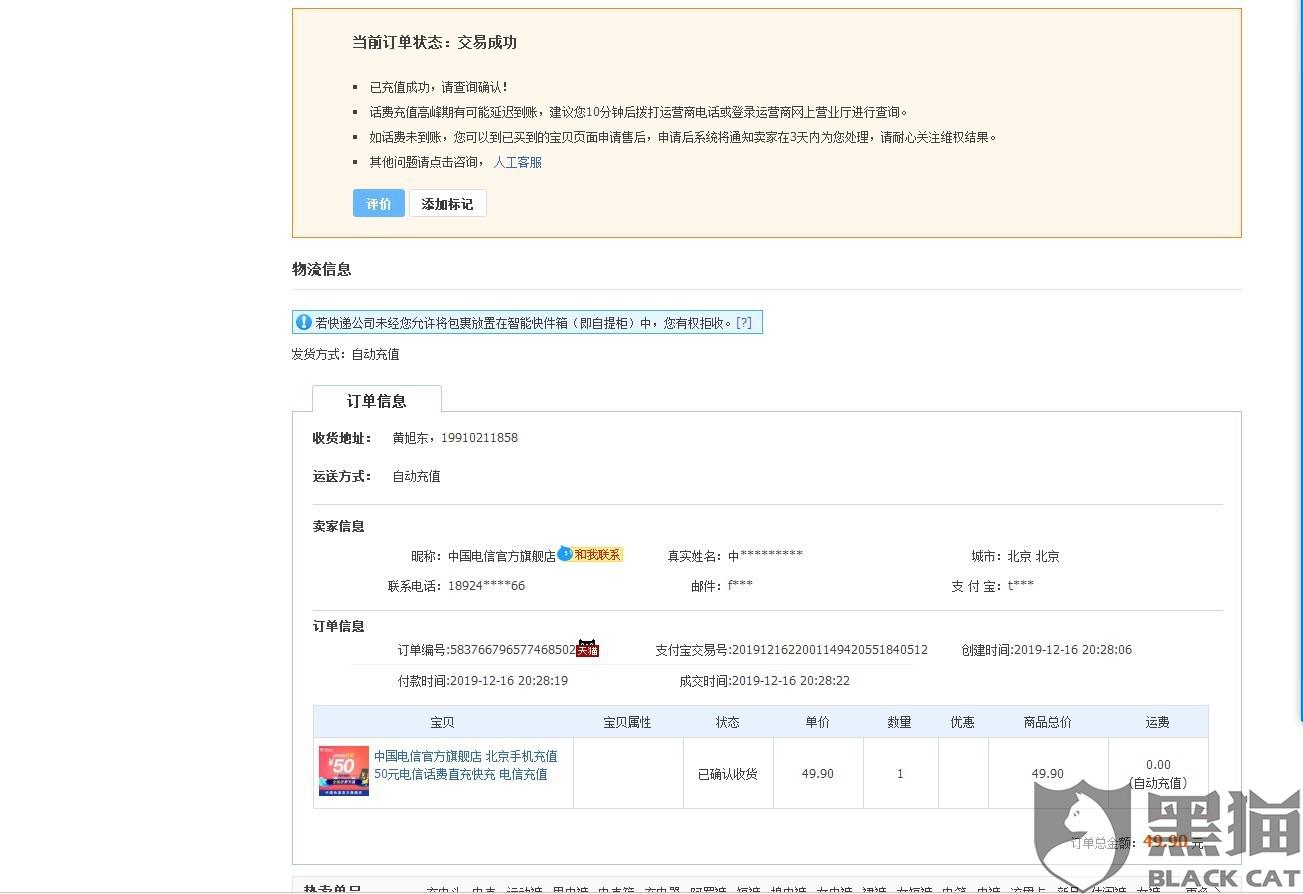Click the 真实姓名 masked value

(765, 556)
